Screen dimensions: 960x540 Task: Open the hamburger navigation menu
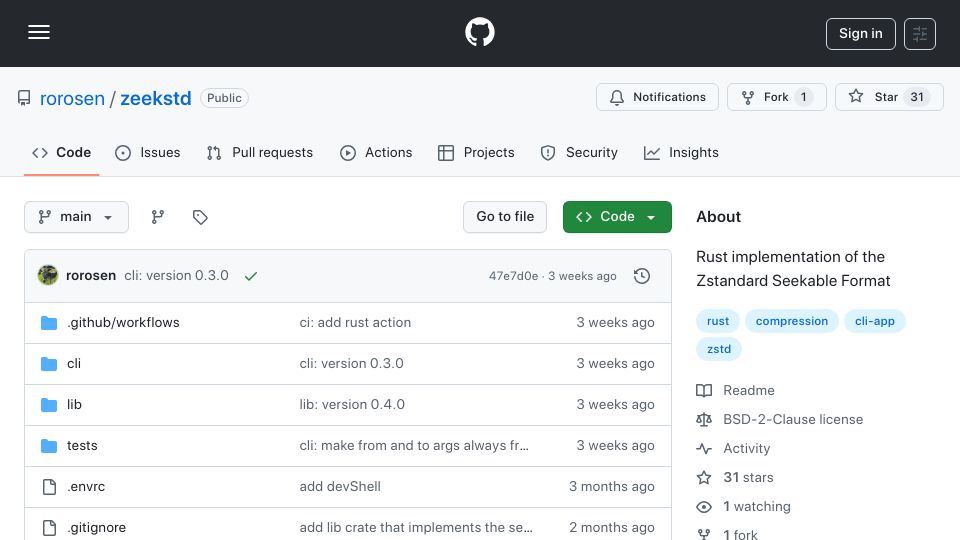39,32
